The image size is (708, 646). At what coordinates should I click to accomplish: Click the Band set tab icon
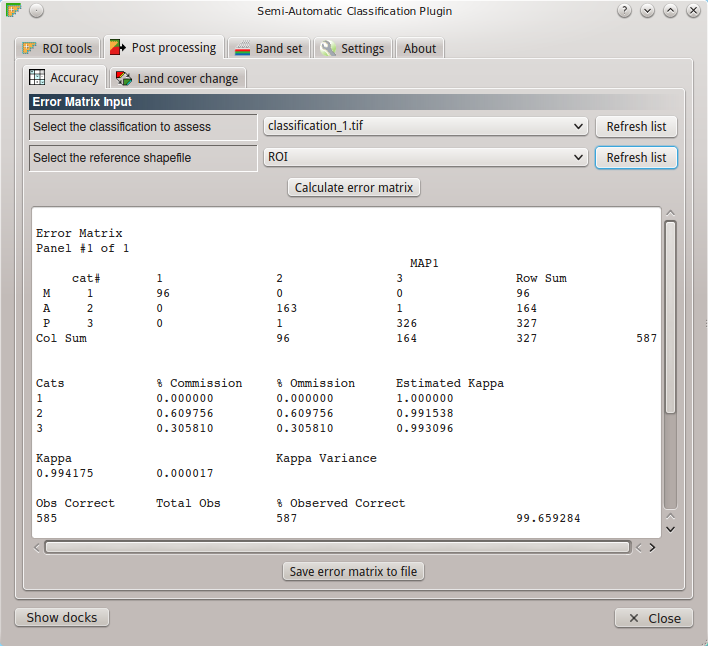pos(242,48)
